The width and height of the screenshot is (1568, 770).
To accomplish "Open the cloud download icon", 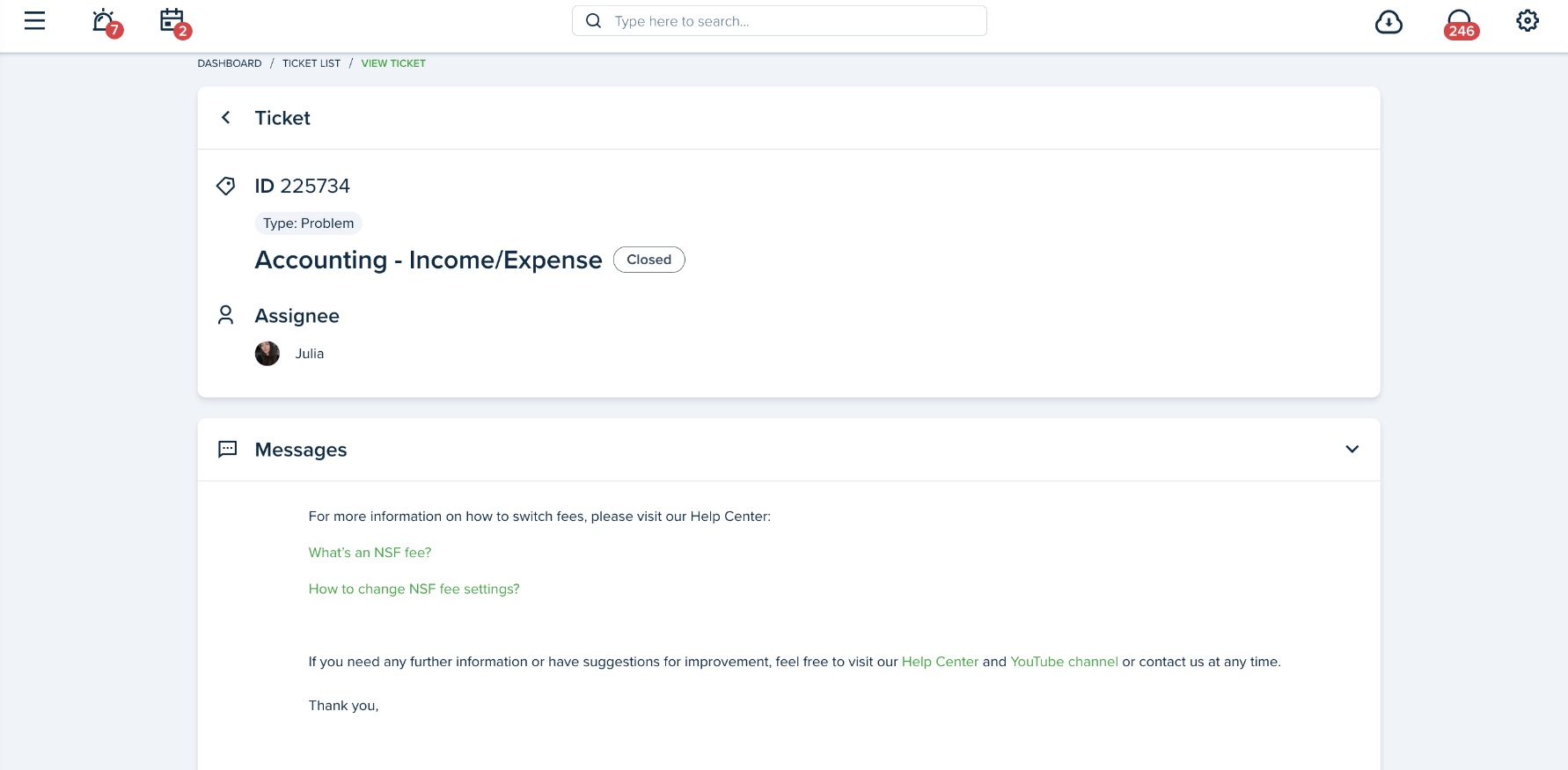I will 1388,22.
